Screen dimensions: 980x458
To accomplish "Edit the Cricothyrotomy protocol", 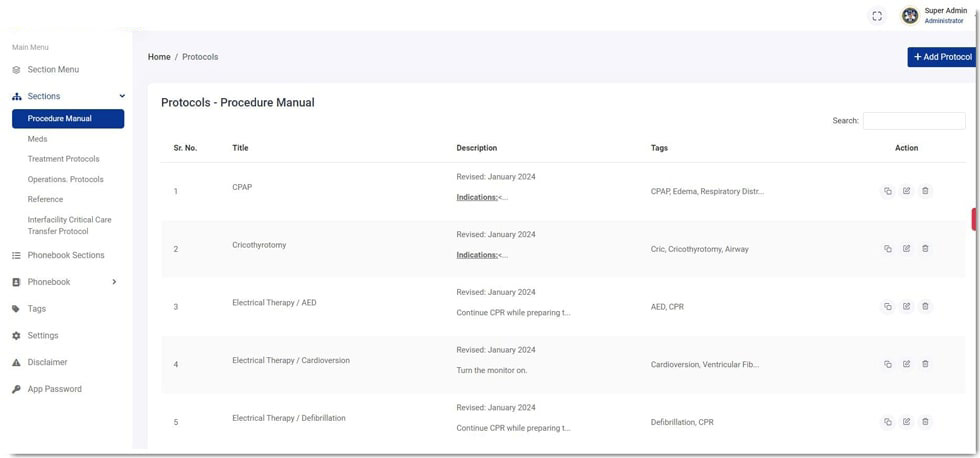I will [x=906, y=249].
